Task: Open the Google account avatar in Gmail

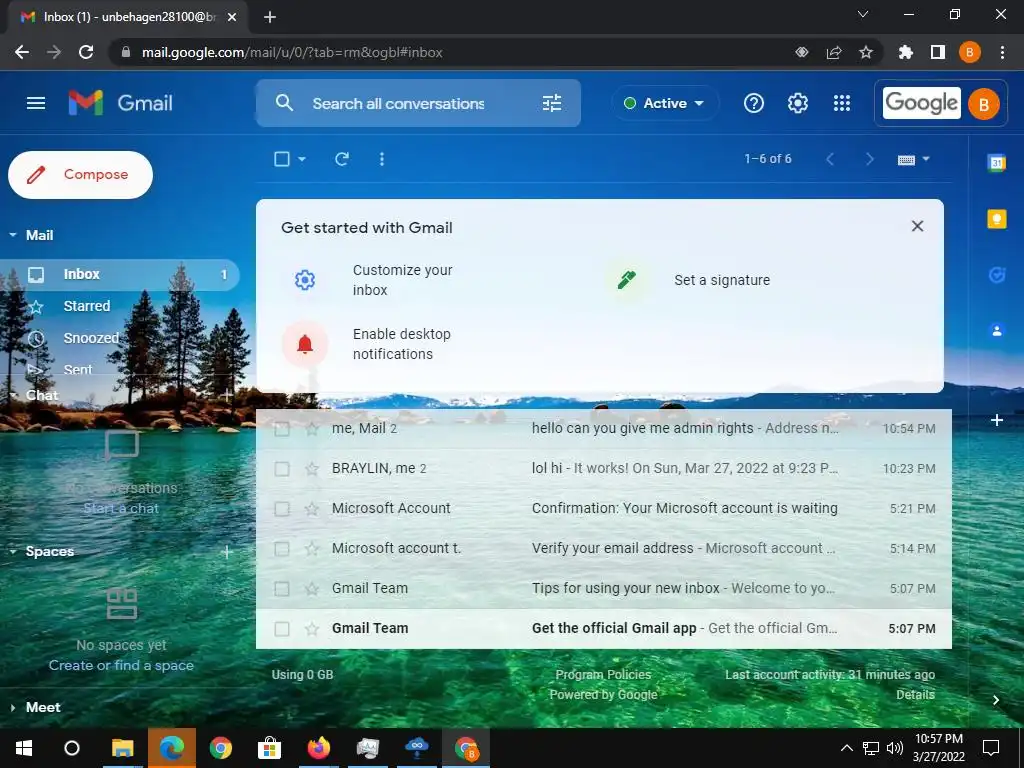Action: tap(984, 104)
